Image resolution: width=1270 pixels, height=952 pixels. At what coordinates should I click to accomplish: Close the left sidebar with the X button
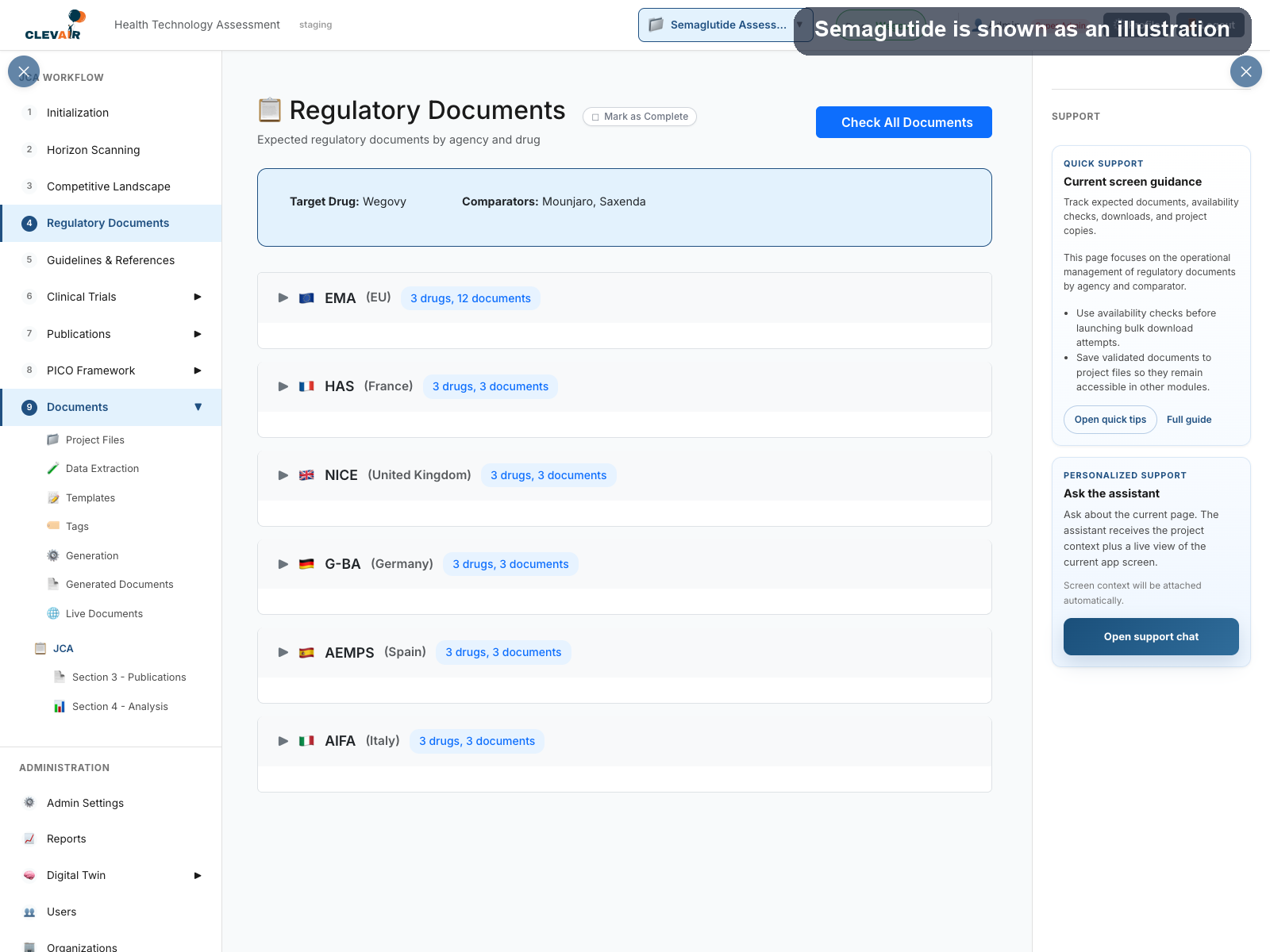pyautogui.click(x=24, y=71)
